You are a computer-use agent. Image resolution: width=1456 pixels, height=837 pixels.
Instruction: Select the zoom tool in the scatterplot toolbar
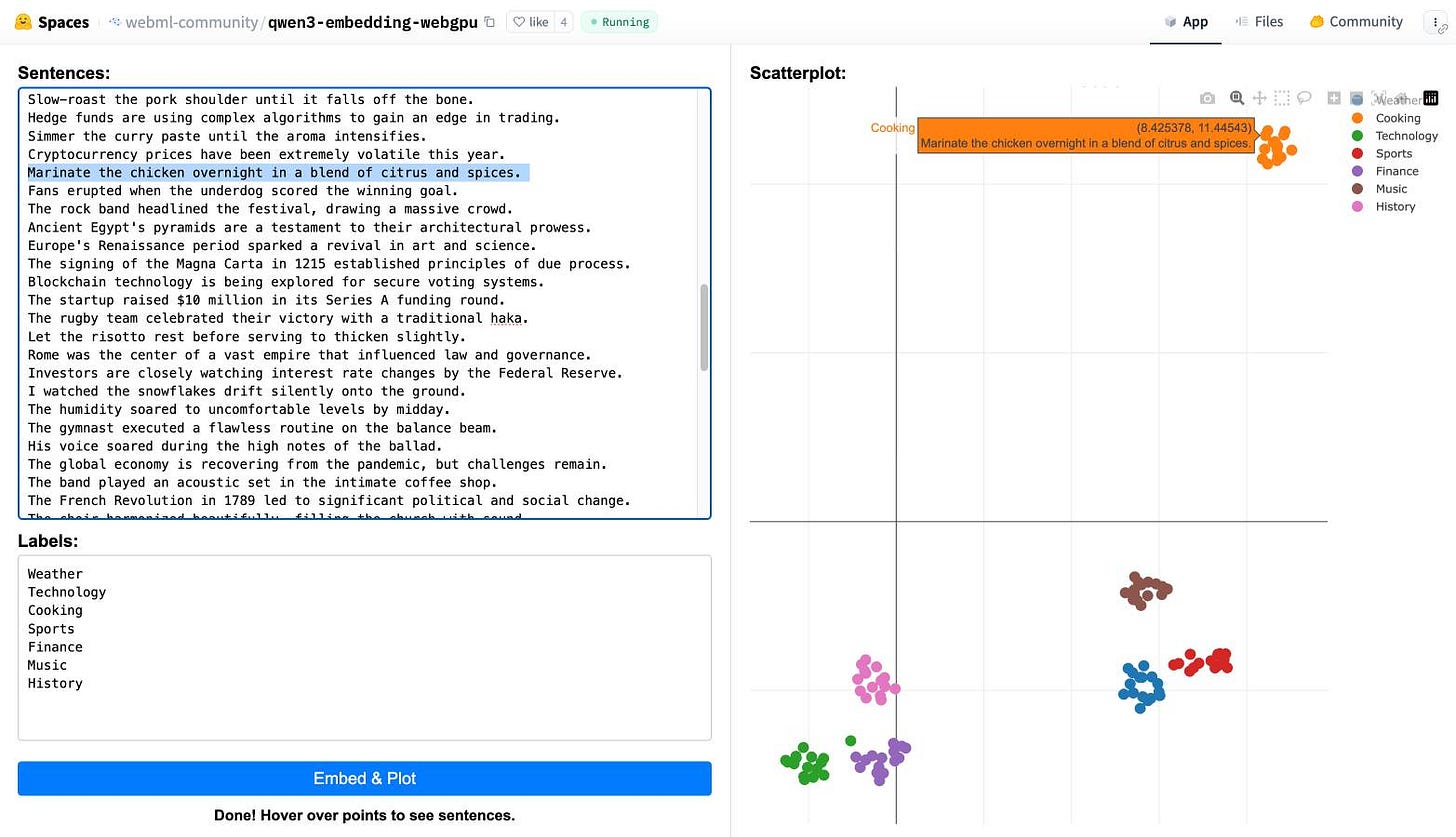click(x=1236, y=98)
